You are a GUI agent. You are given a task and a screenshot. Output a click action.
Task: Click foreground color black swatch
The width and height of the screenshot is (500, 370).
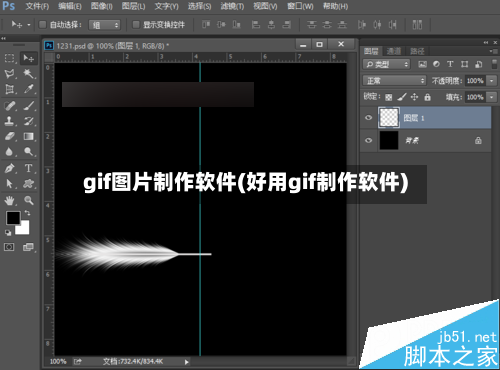pos(12,217)
